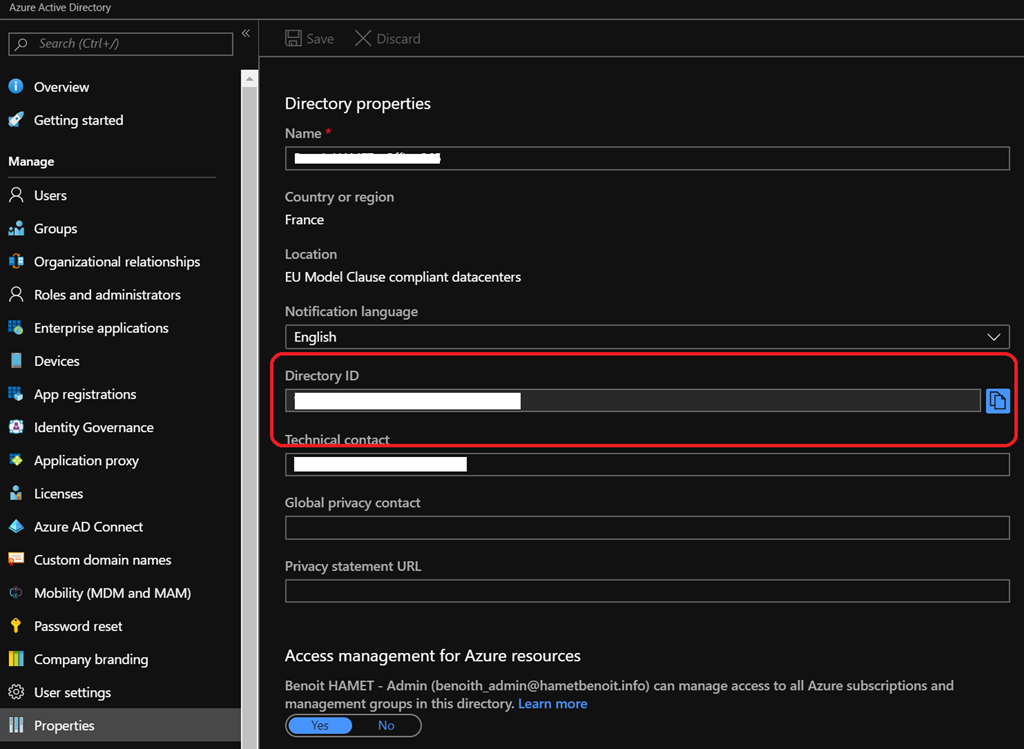
Task: Set access management toggle to Yes
Action: [320, 725]
